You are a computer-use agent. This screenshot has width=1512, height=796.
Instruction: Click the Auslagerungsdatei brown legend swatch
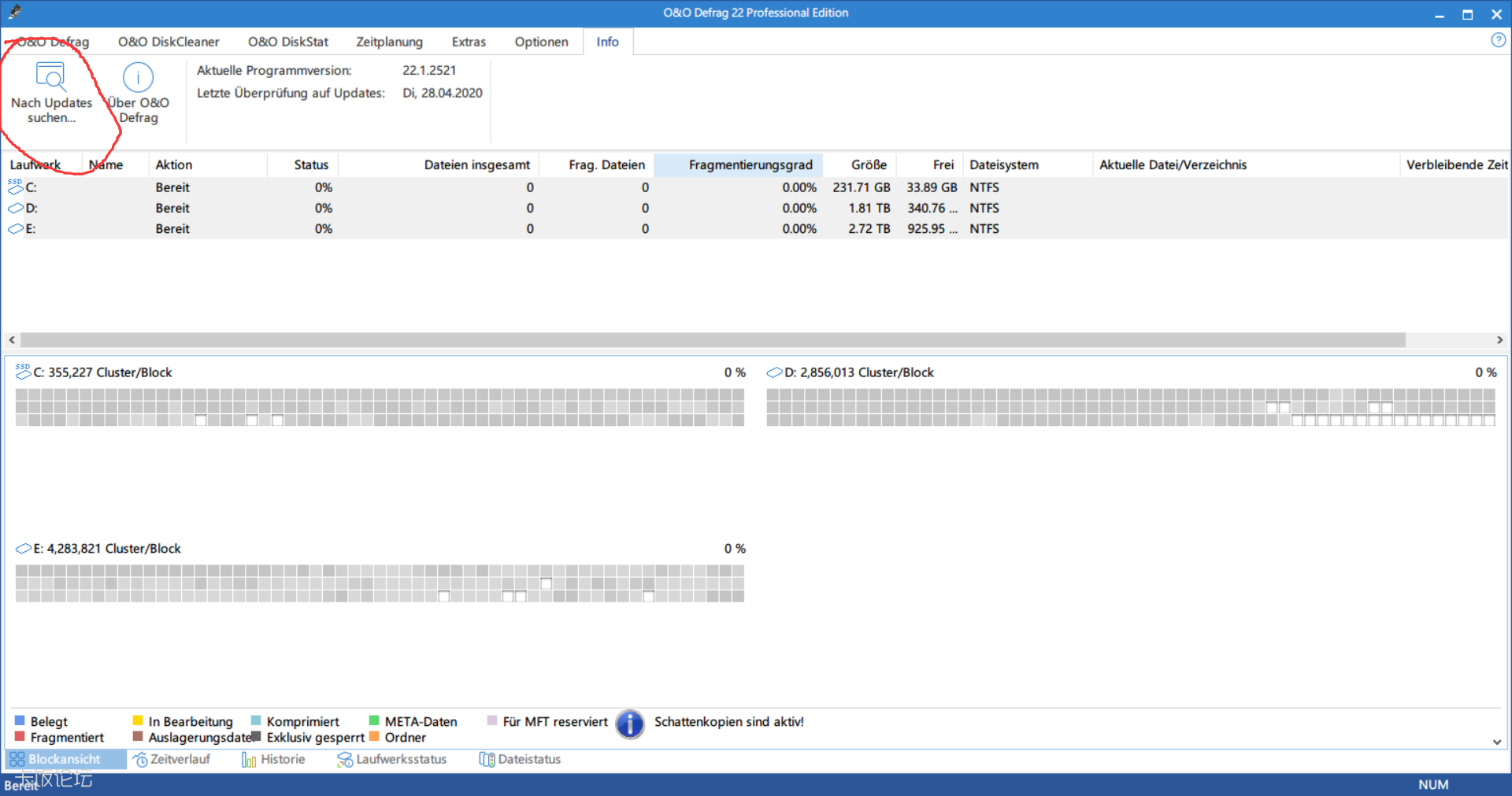[138, 736]
